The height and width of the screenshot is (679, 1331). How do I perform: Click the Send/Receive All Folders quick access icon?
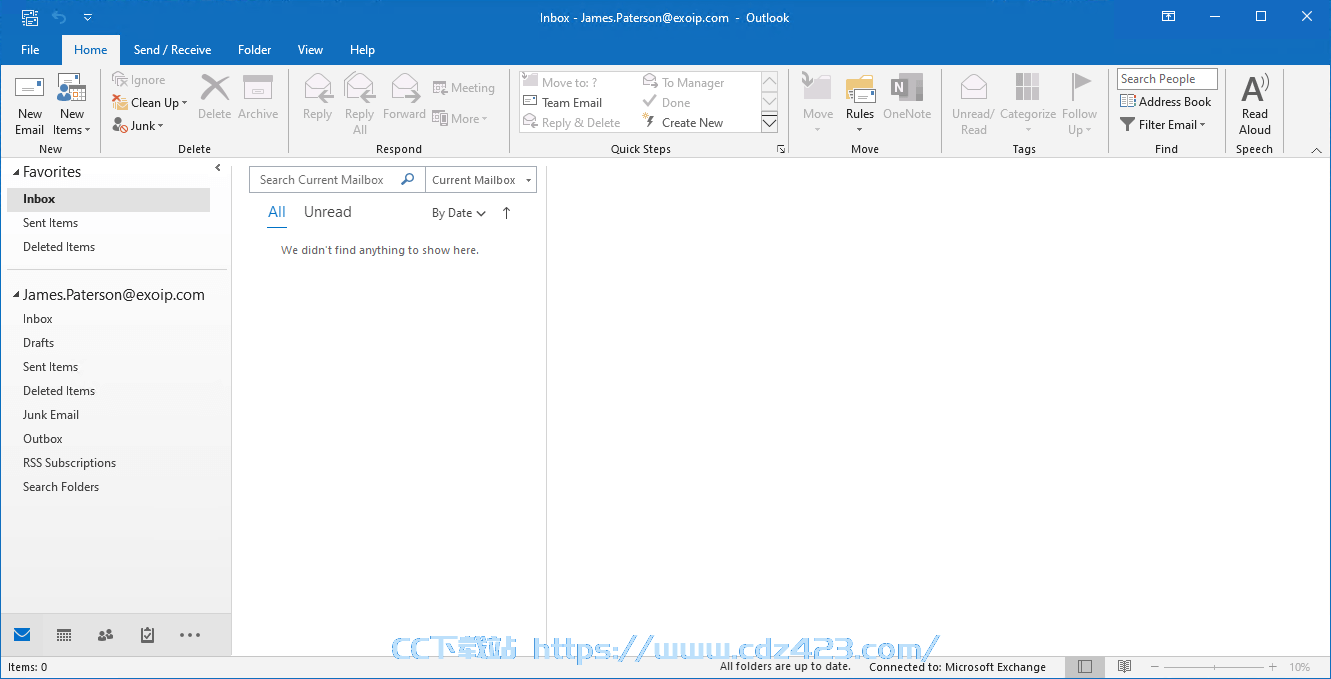pos(30,17)
